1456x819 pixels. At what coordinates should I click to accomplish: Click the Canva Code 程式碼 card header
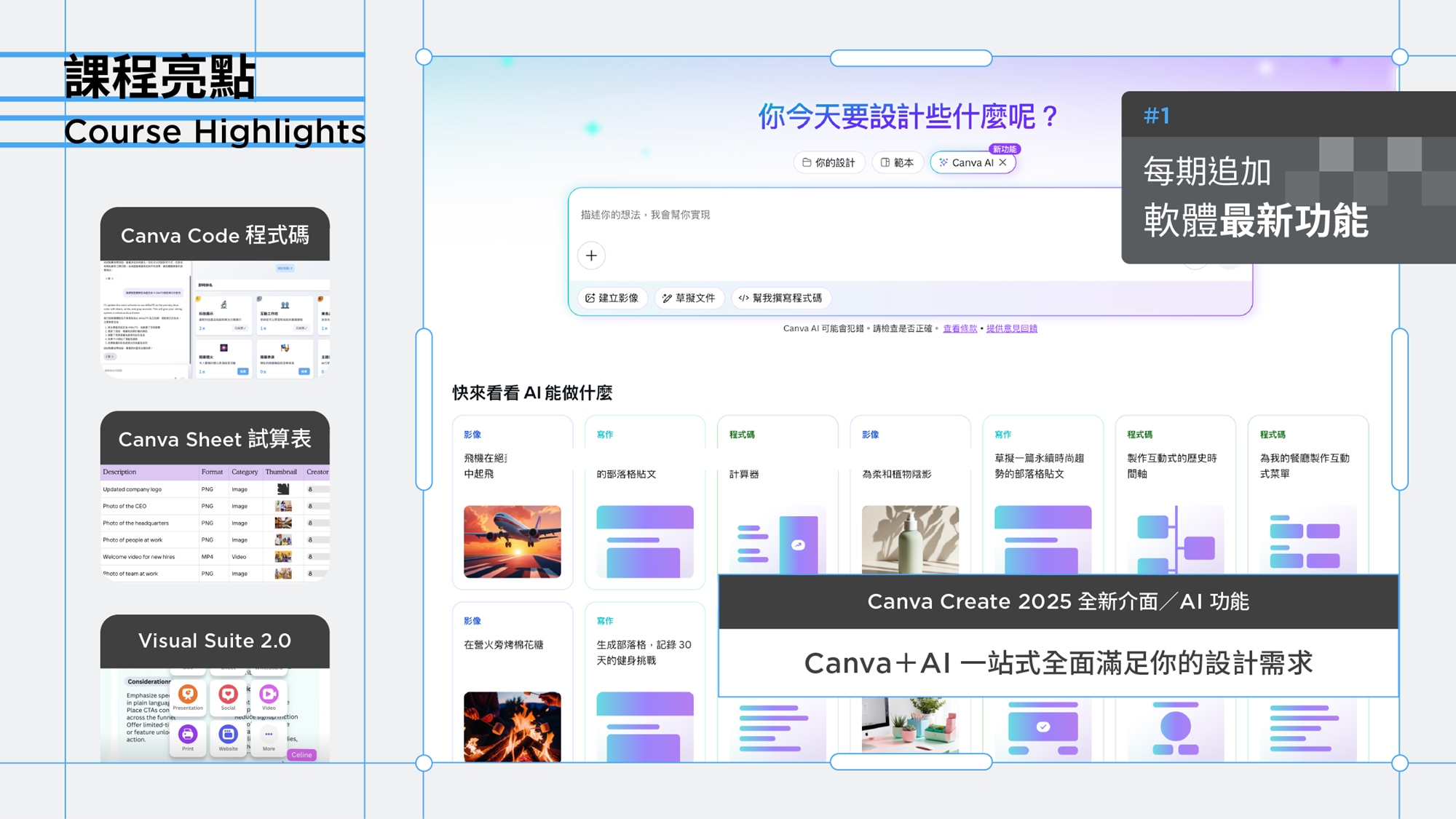coord(215,235)
